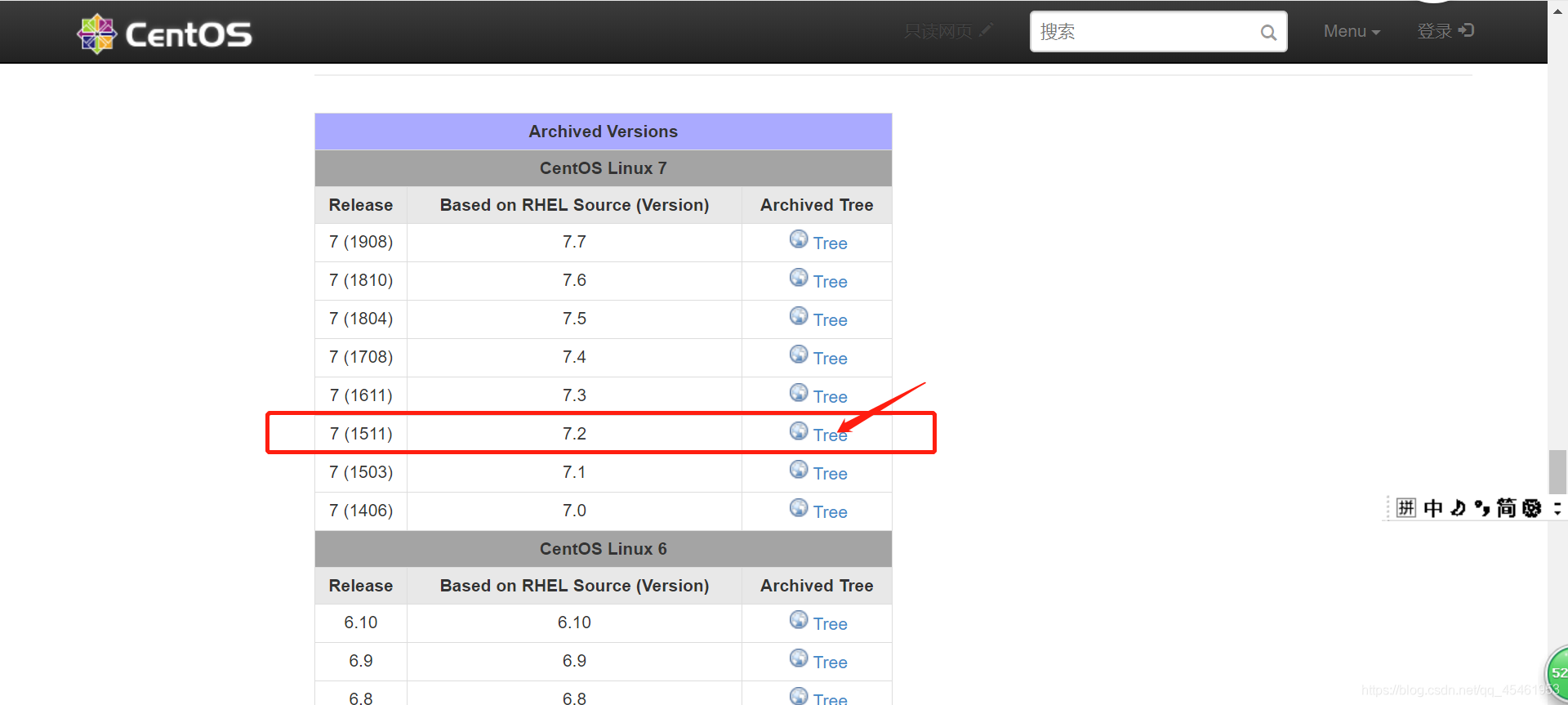Click the globe icon in 7 (1503) row
Screen dimensions: 1568x705
[799, 469]
